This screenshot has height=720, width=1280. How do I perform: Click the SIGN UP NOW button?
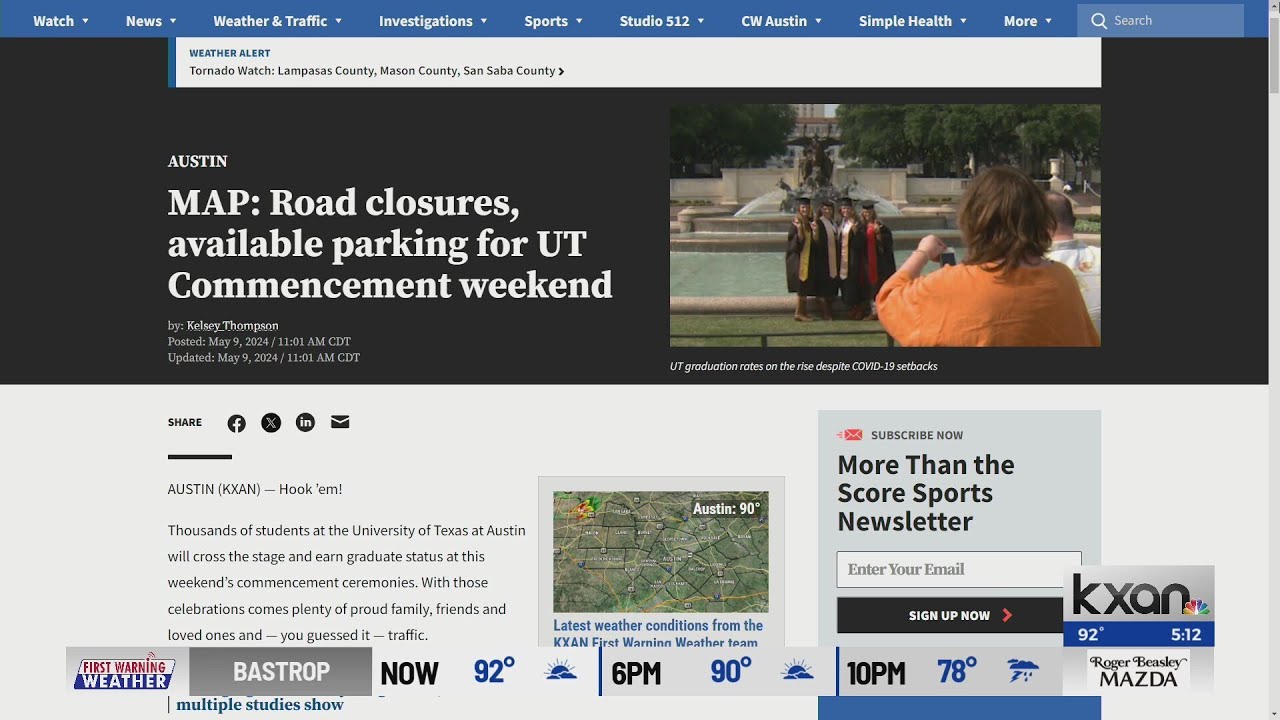[x=950, y=615]
